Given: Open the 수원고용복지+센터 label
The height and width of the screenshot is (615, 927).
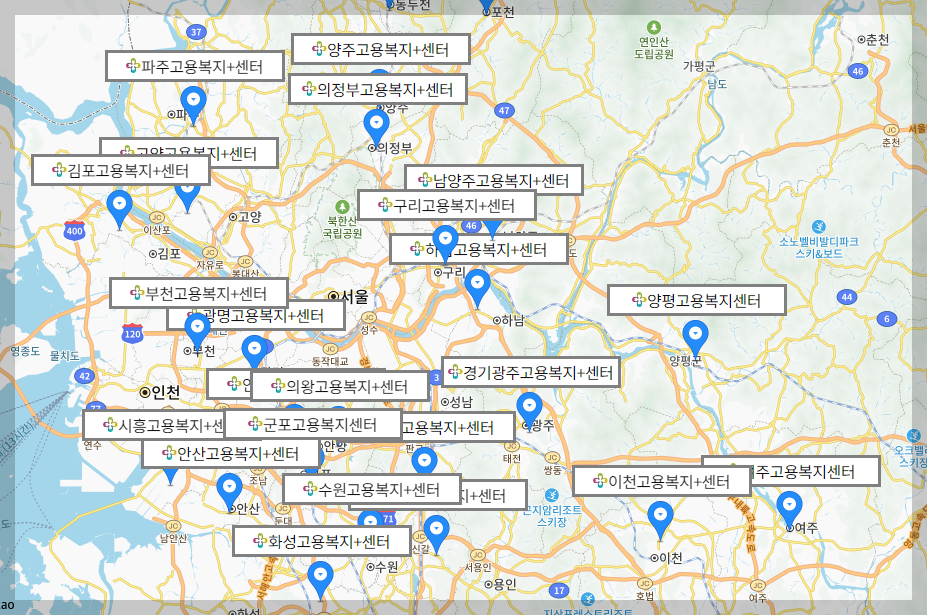Looking at the screenshot, I should tap(372, 489).
